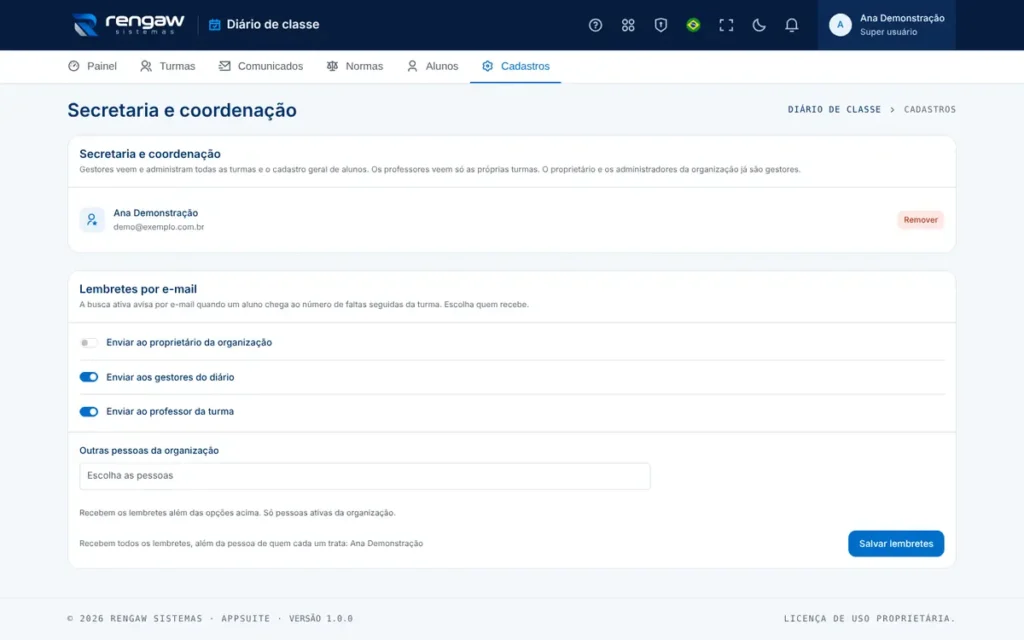Click the Versão 1.0.0 footer text

click(321, 618)
